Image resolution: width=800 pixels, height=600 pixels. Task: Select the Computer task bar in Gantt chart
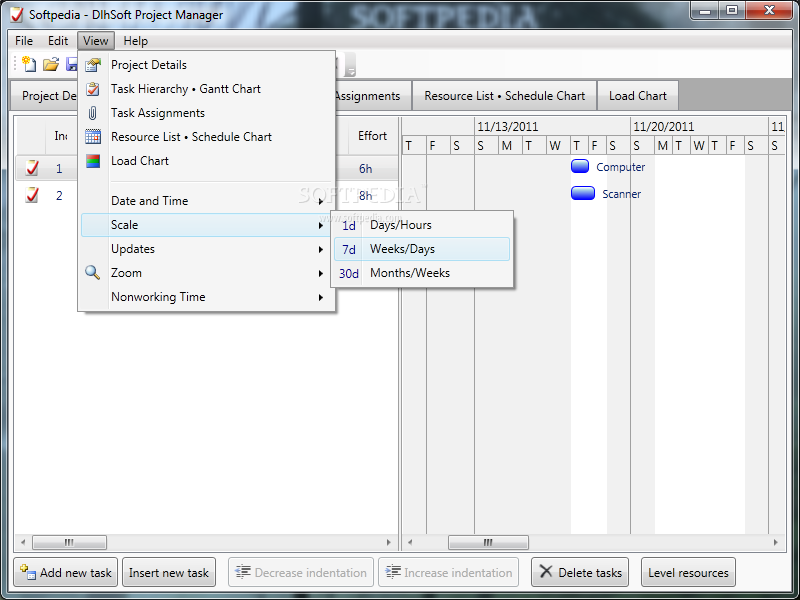(580, 166)
